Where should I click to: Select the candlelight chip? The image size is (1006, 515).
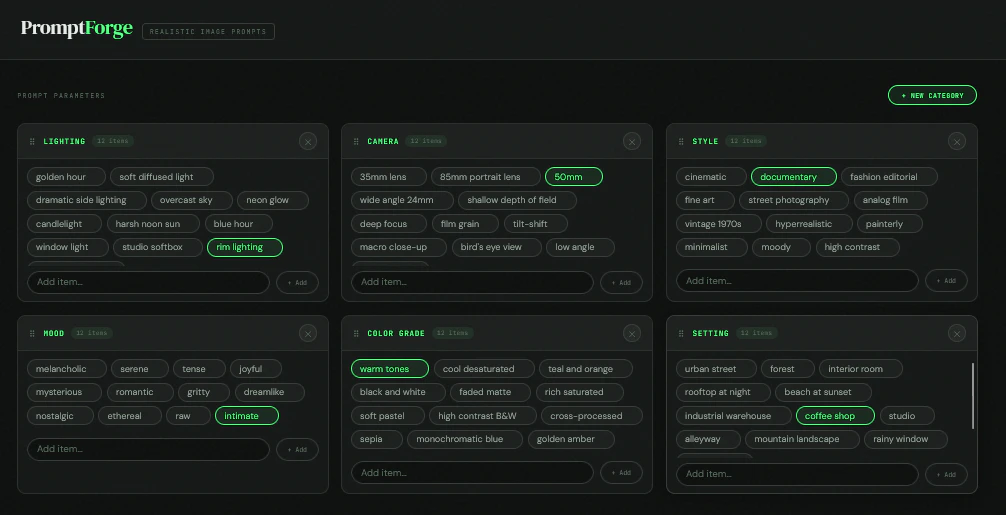tap(64, 224)
